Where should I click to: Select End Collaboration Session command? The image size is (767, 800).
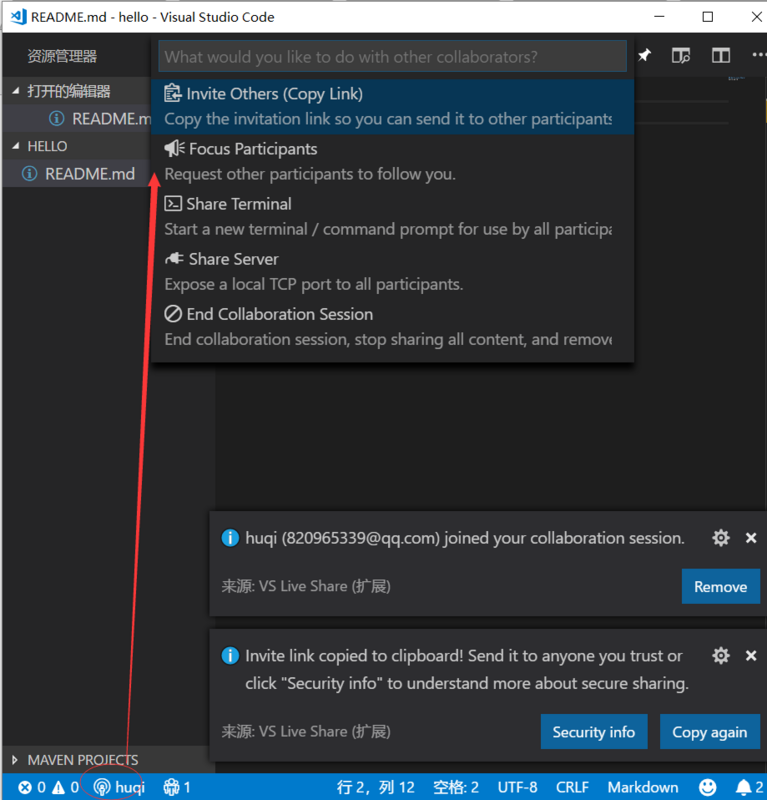392,327
